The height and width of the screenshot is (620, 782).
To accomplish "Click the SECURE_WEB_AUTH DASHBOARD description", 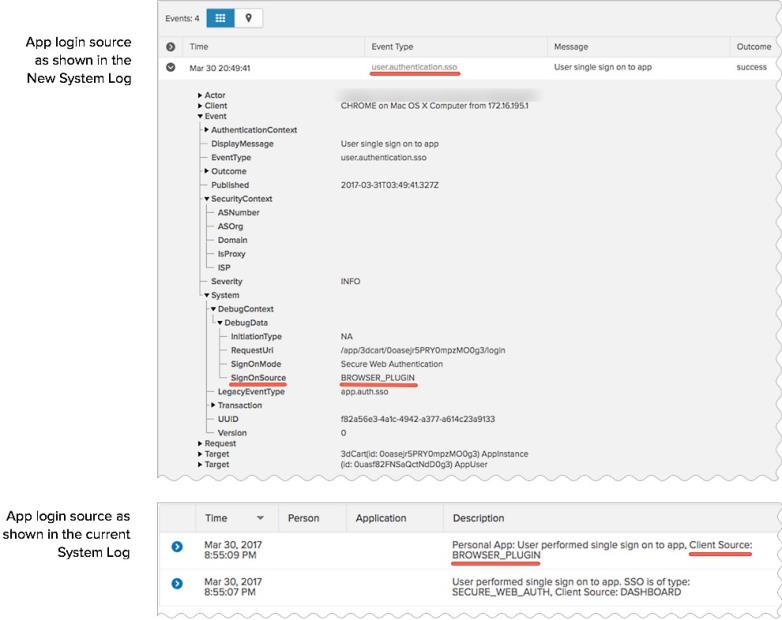I will pos(571,587).
